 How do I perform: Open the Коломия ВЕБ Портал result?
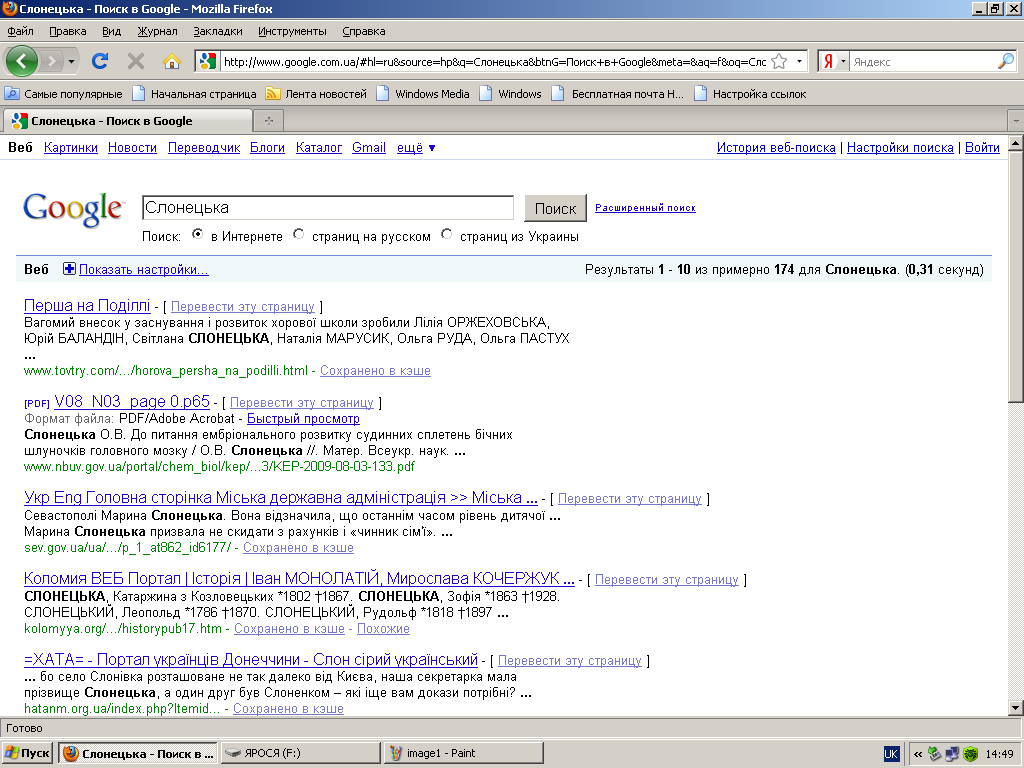299,578
